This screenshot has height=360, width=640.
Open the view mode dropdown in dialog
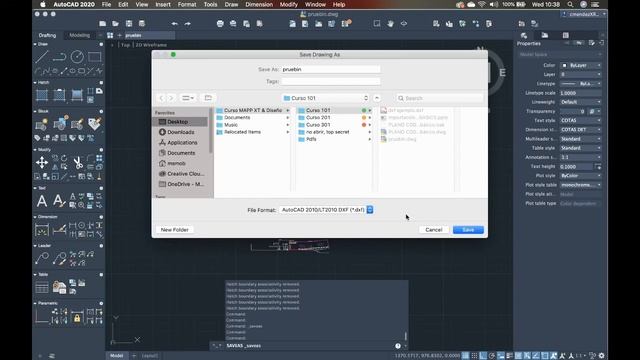click(x=188, y=98)
